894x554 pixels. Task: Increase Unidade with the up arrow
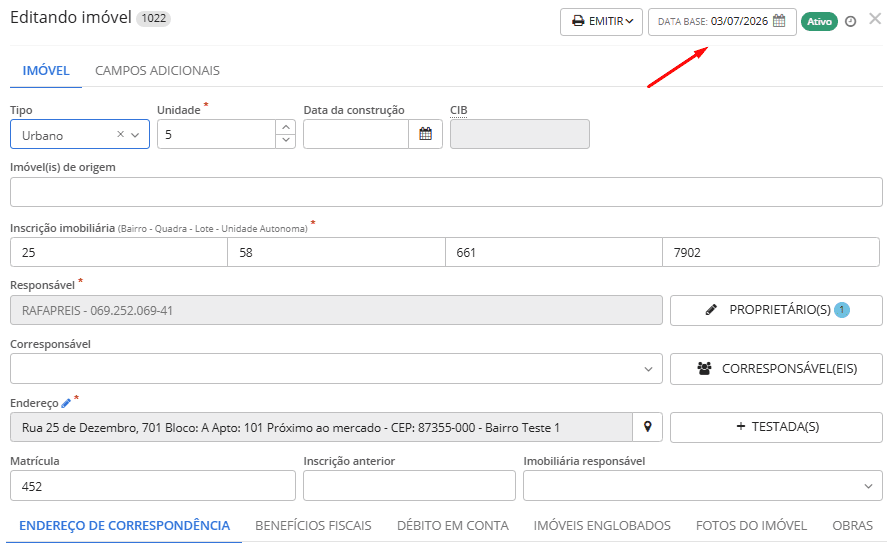tap(286, 127)
